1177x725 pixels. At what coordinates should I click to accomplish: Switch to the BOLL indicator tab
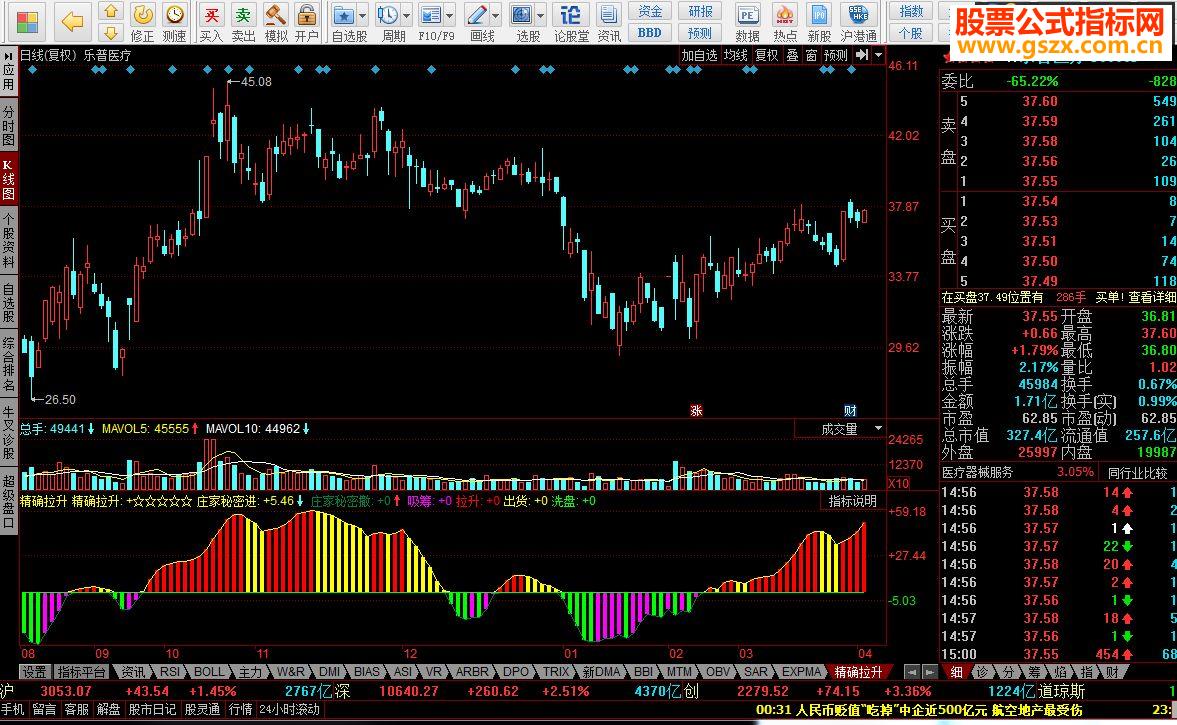coord(209,672)
